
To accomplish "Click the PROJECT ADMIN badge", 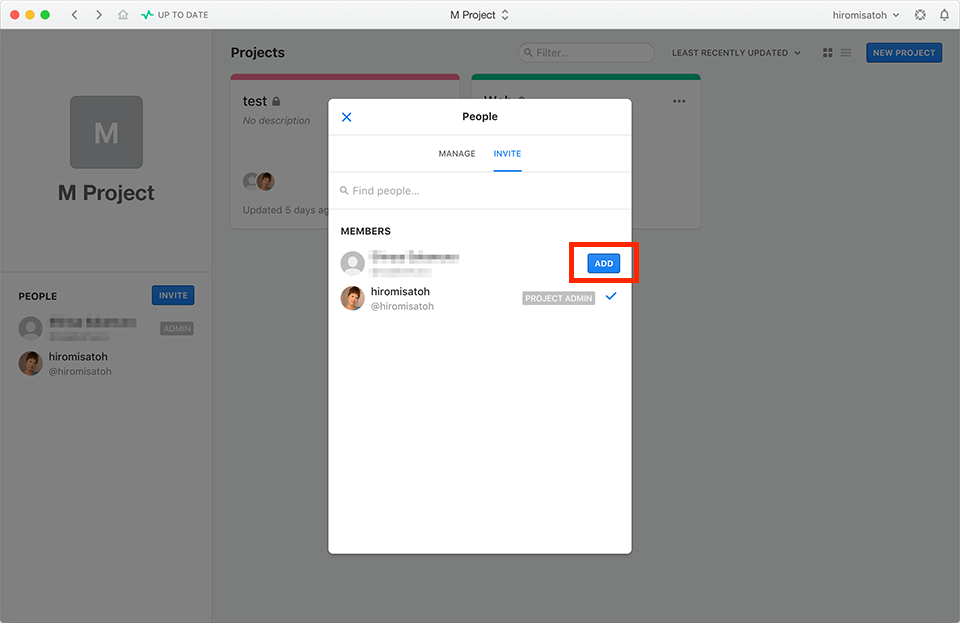I will point(558,298).
